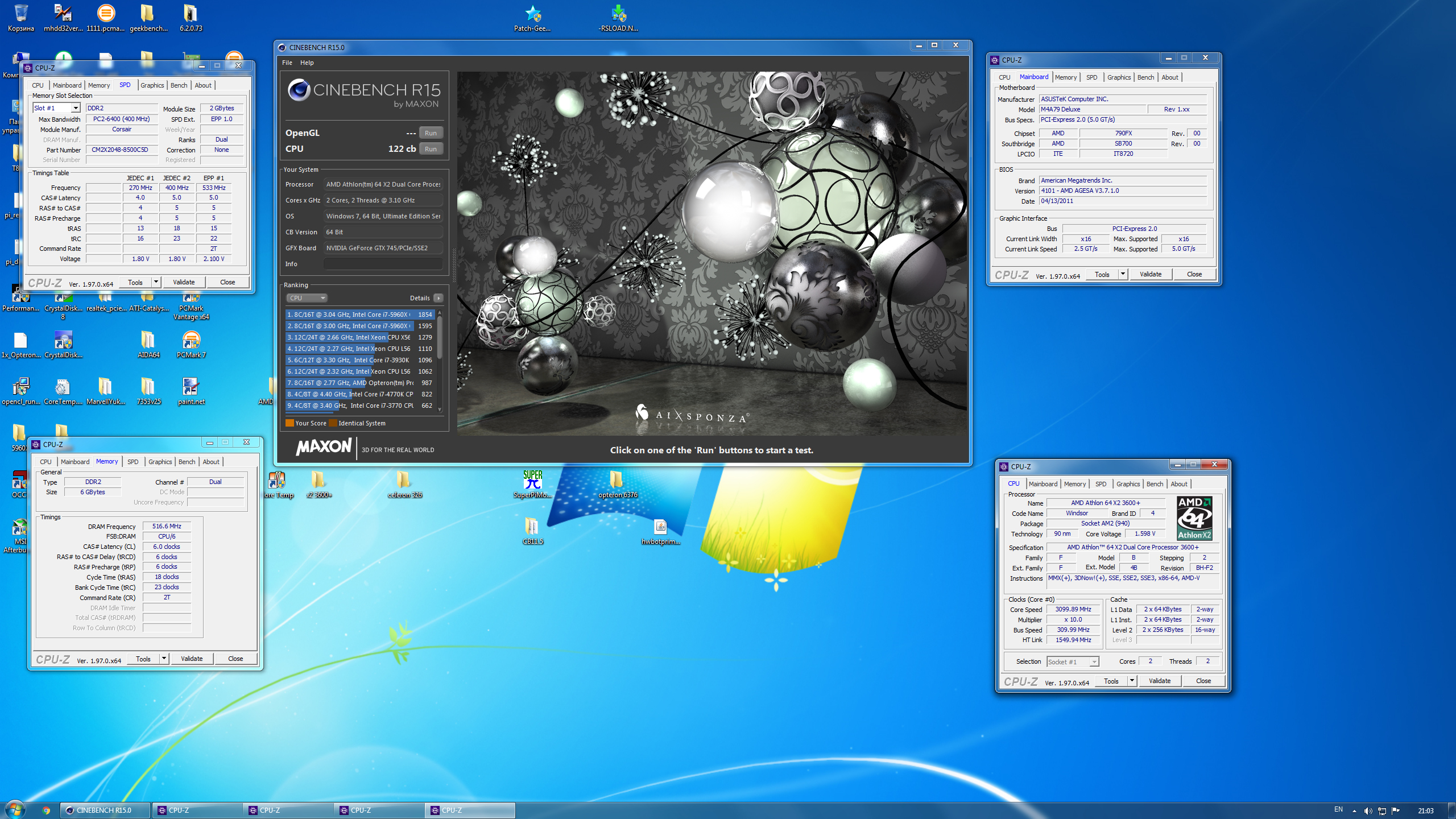Screen dimensions: 1456x819
Task: Click the taskbar clock showing 21:03
Action: click(1425, 810)
